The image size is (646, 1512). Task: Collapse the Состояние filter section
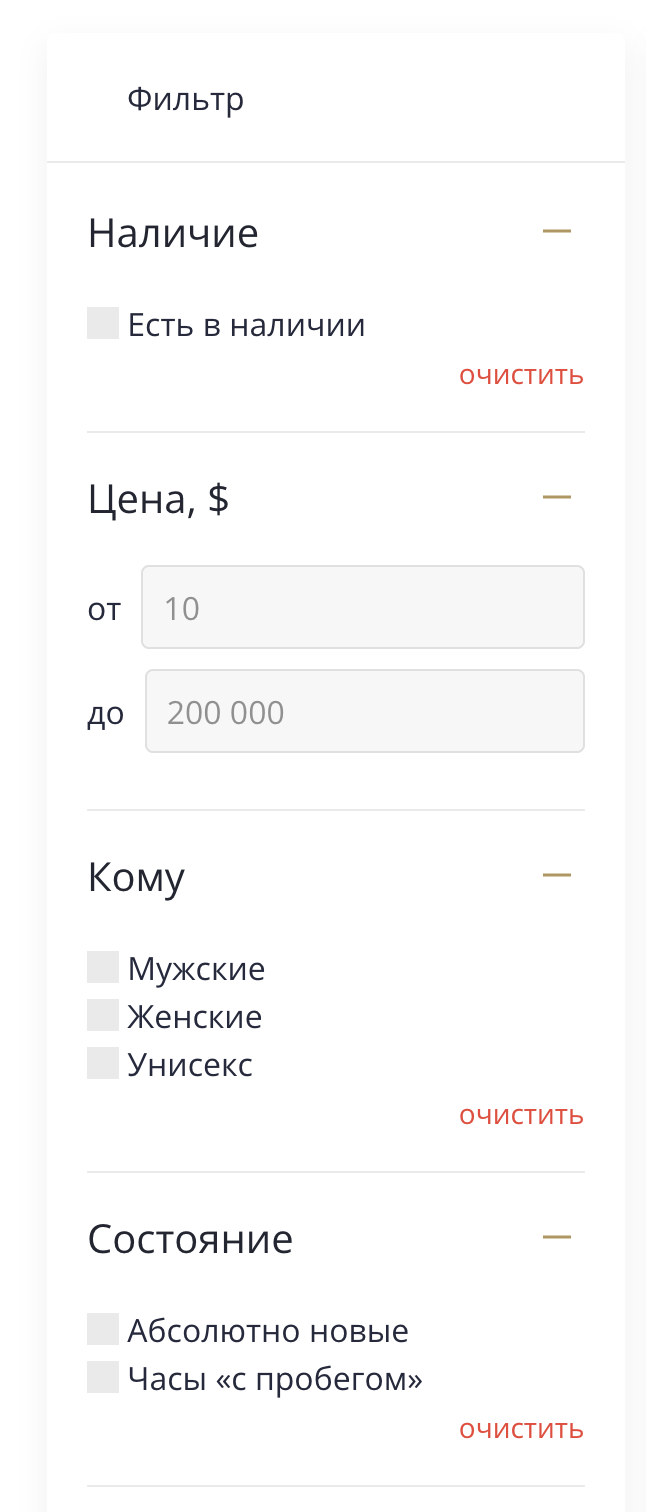click(x=557, y=1238)
